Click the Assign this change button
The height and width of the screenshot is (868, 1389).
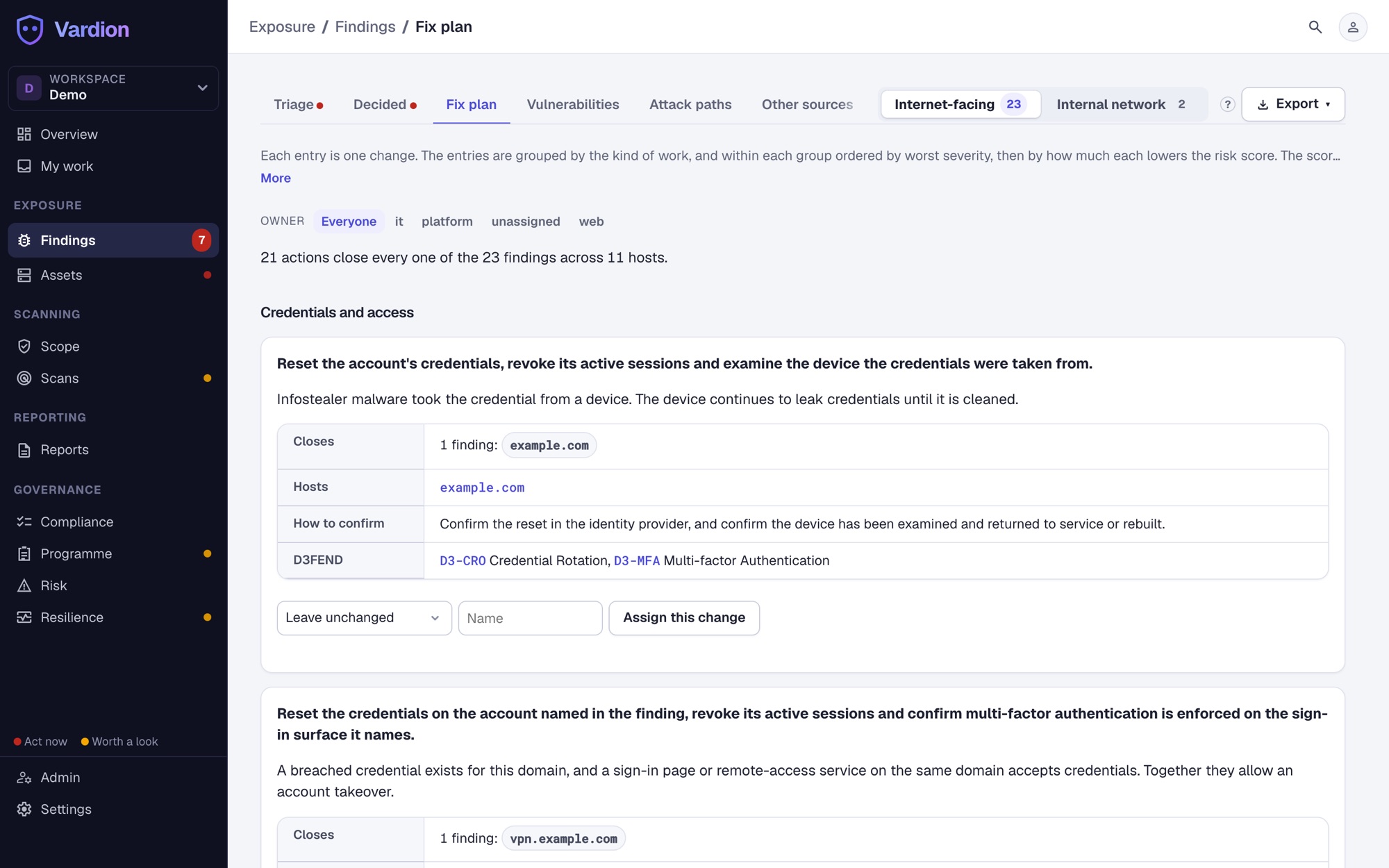pyautogui.click(x=684, y=618)
